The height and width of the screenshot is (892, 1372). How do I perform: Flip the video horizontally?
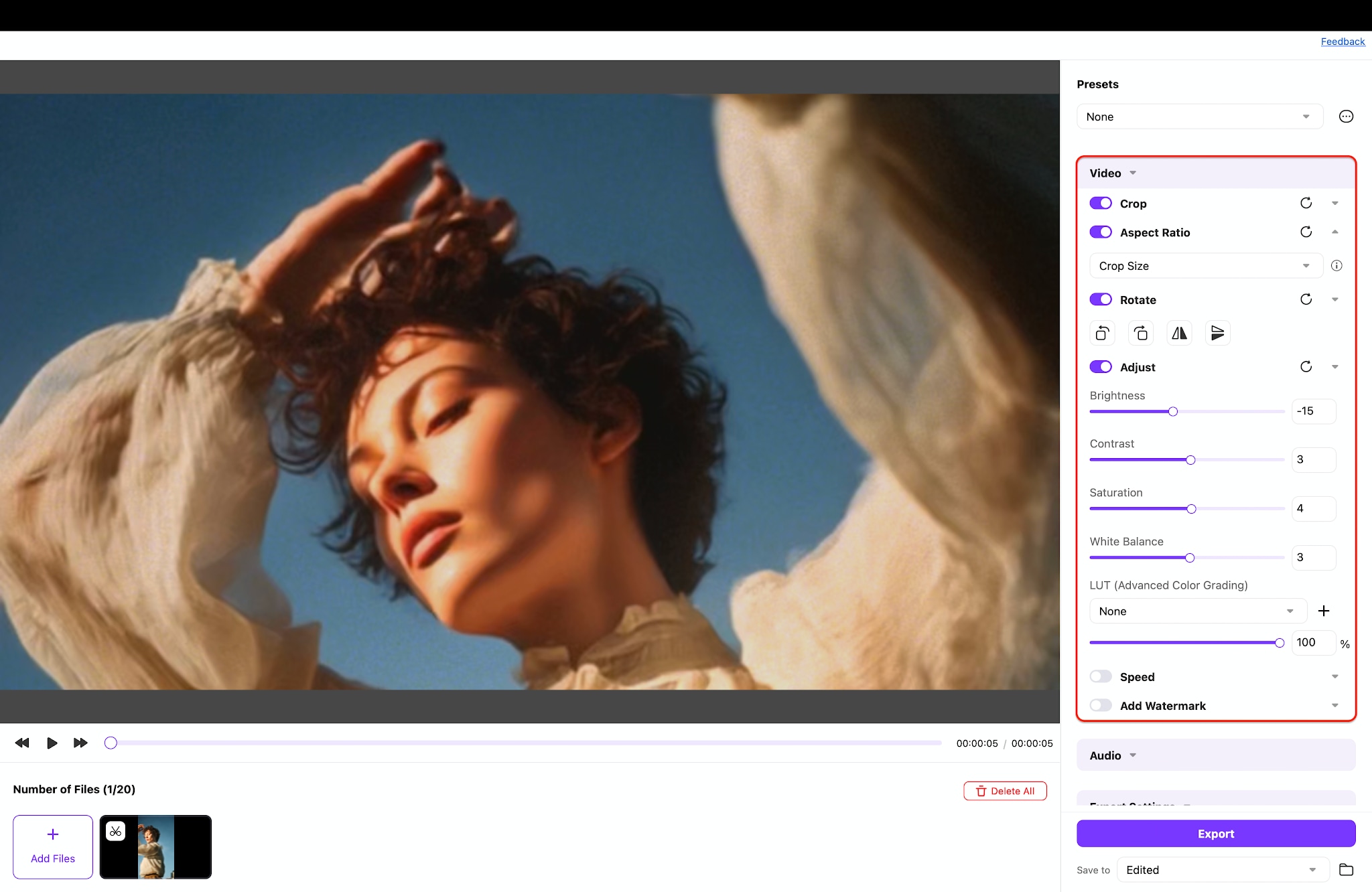(1179, 333)
